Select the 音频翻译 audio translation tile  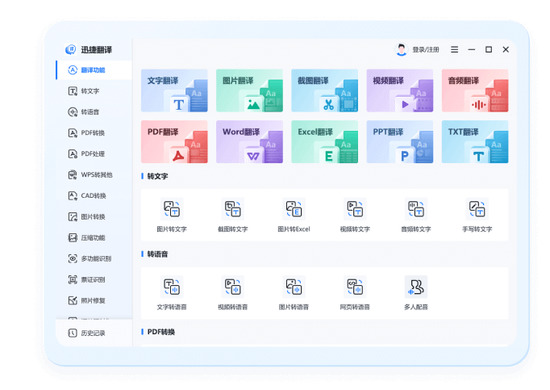[475, 90]
